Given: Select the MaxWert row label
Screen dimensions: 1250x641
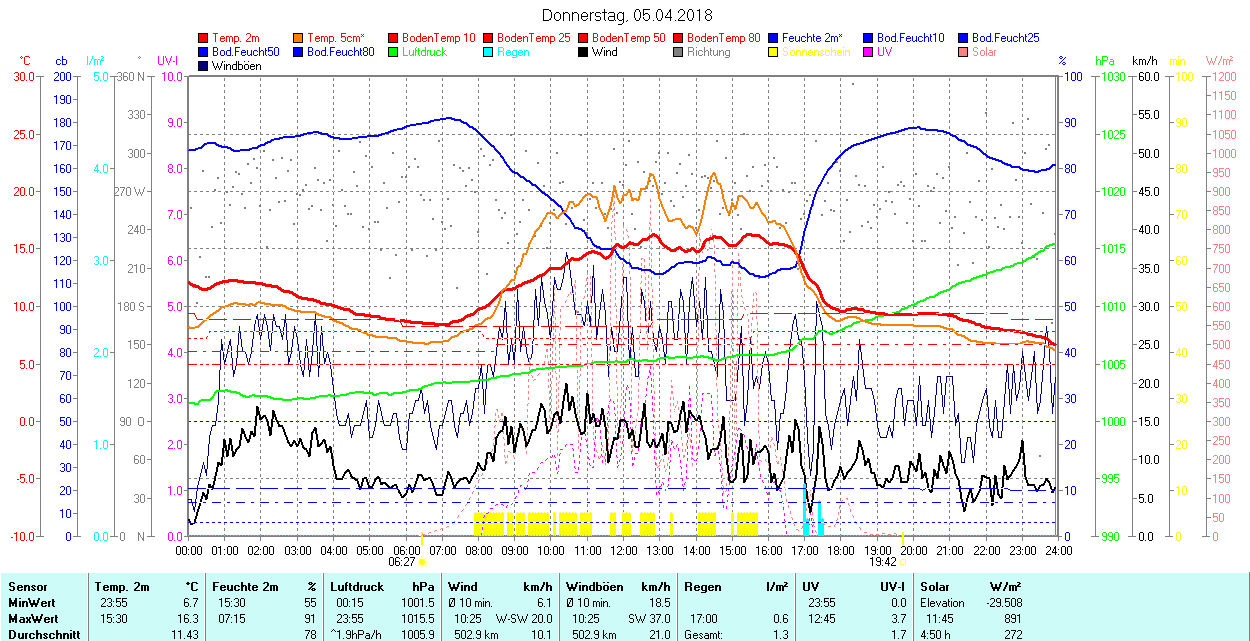Looking at the screenshot, I should pyautogui.click(x=33, y=619).
